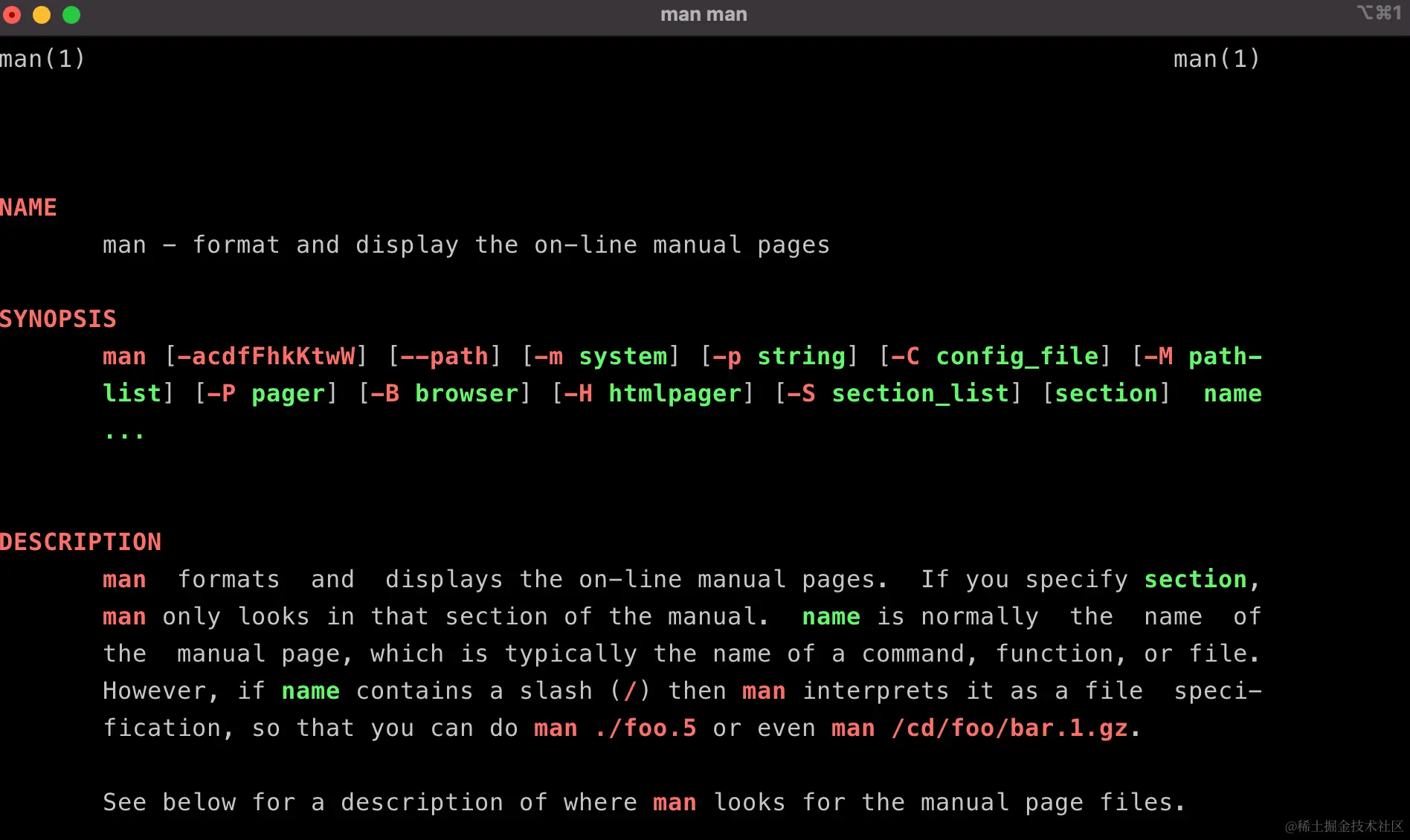Click the NAME section heading
This screenshot has height=840, width=1410.
click(x=28, y=207)
